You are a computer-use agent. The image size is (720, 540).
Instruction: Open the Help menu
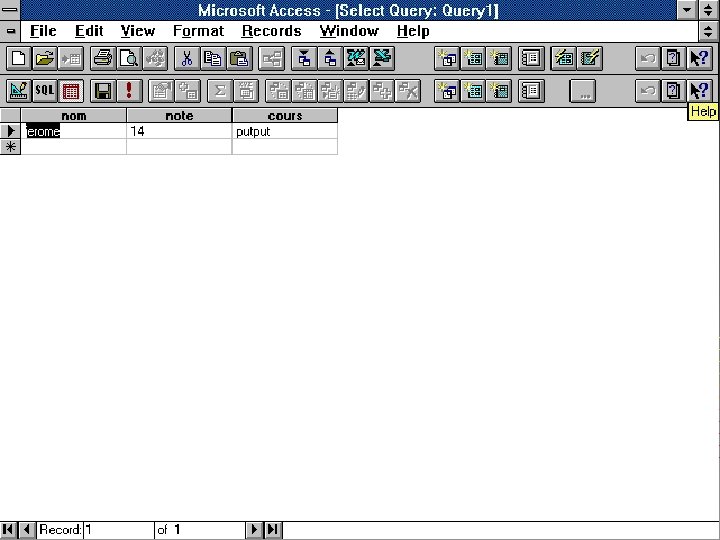pos(413,31)
